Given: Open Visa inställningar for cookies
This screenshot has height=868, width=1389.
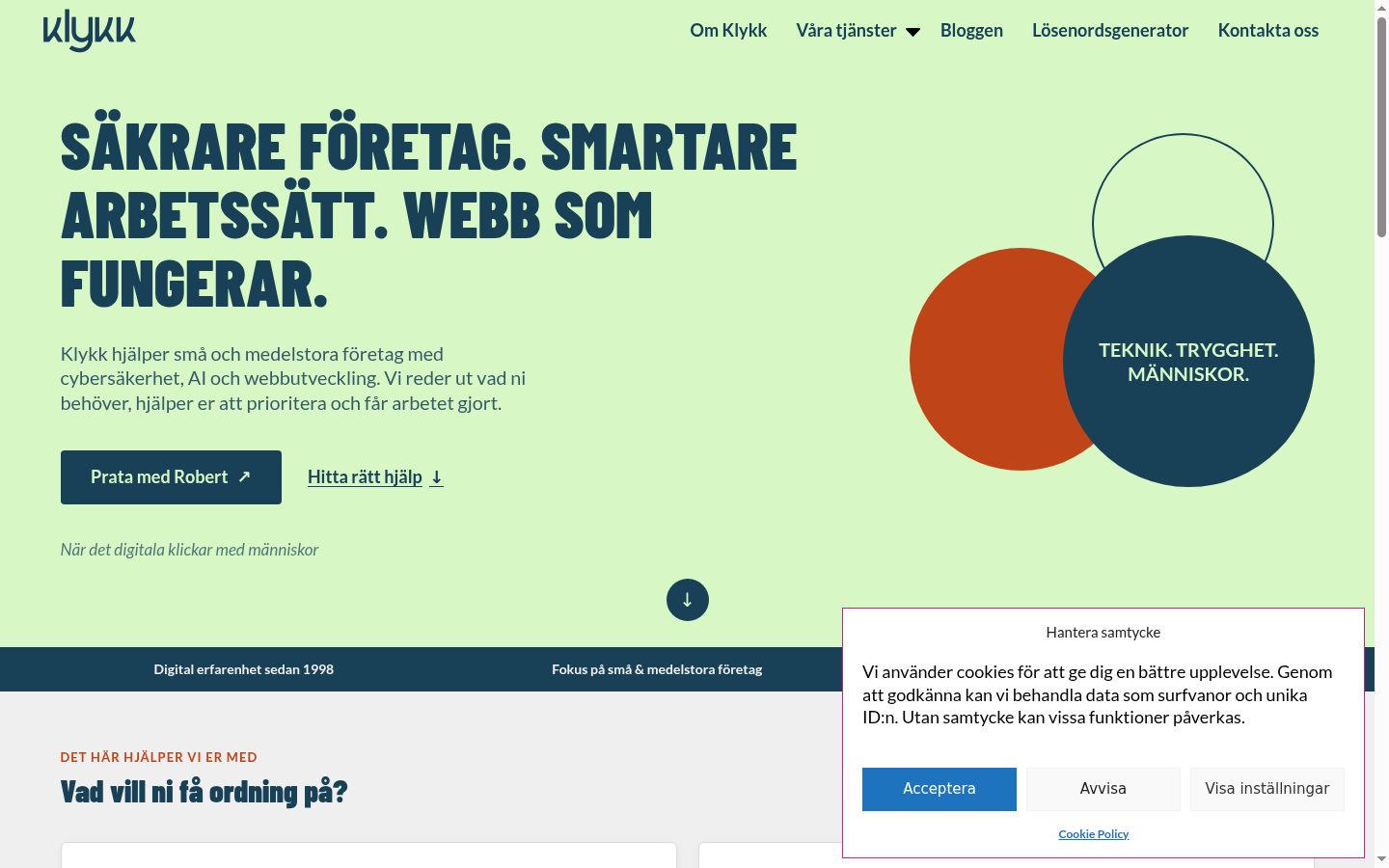Looking at the screenshot, I should click(x=1267, y=789).
